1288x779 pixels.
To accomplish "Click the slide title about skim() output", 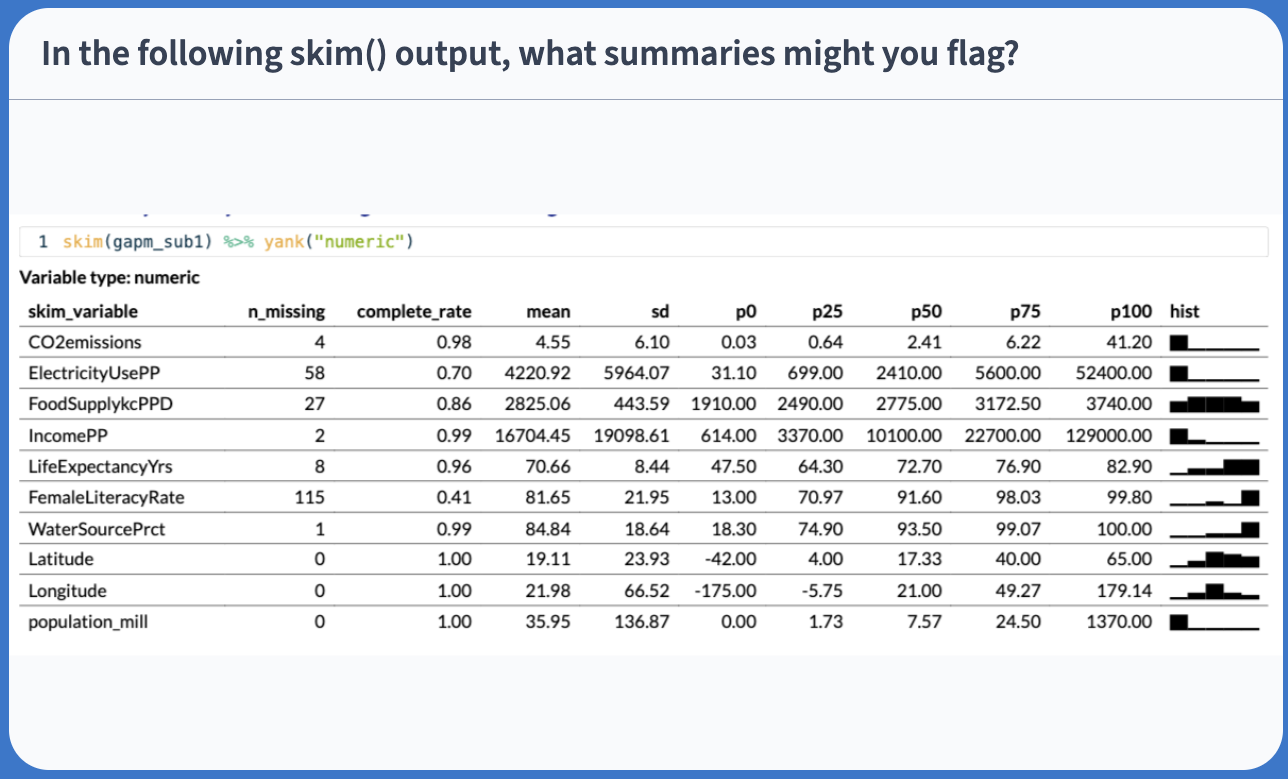I will pos(530,54).
